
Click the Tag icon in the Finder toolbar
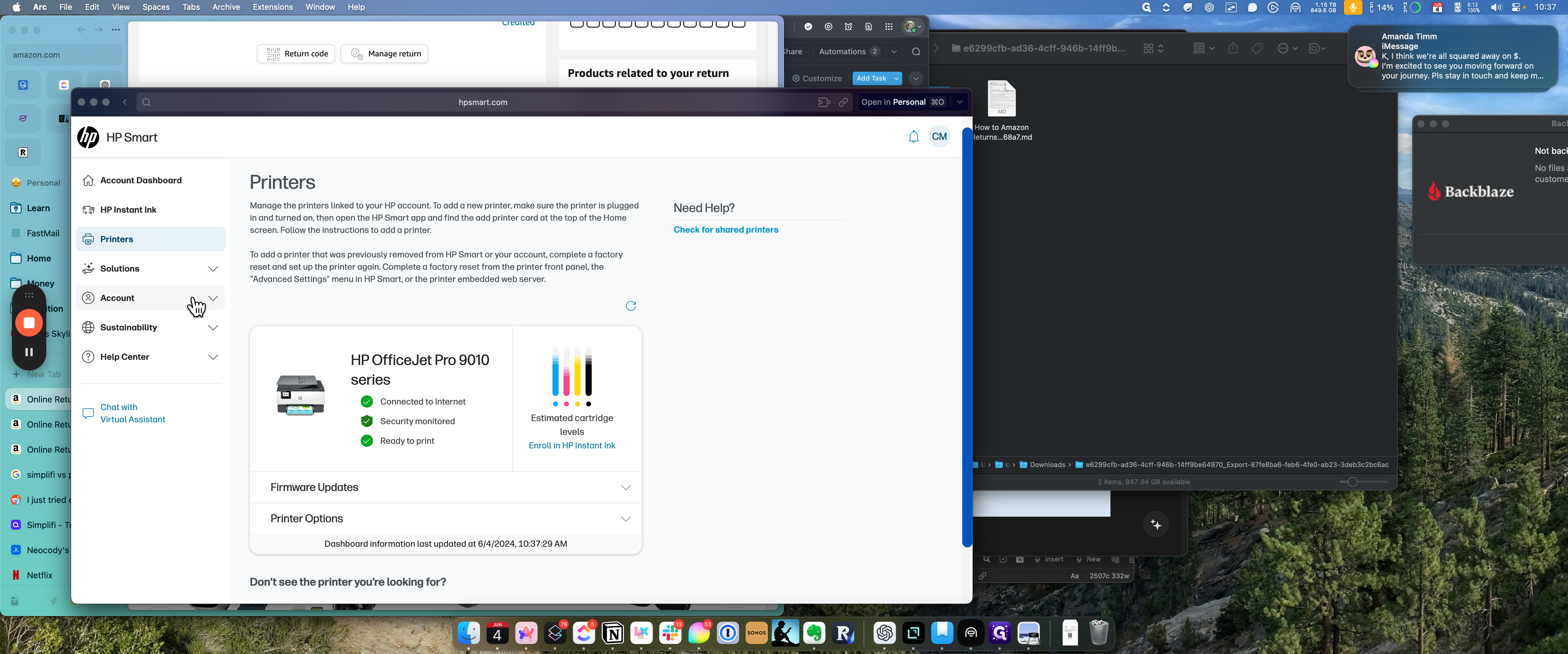click(x=1257, y=48)
